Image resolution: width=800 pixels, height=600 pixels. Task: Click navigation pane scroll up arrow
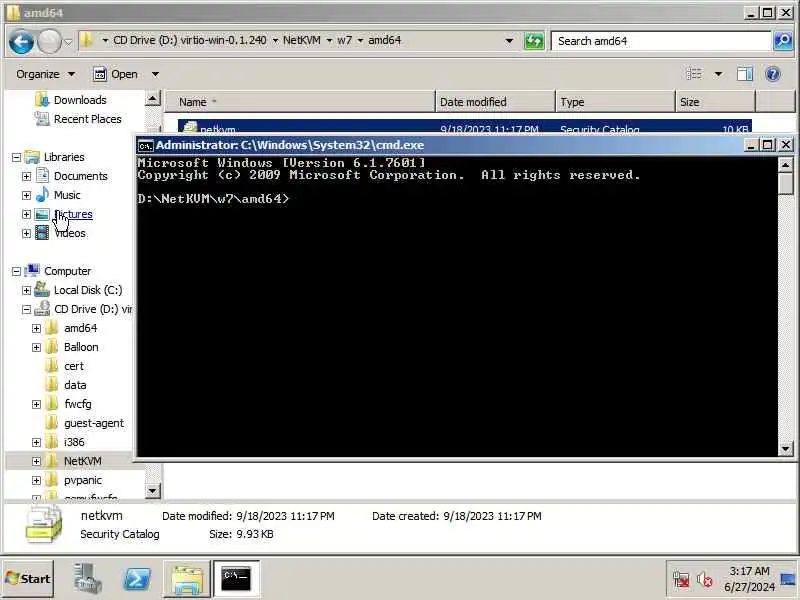153,98
